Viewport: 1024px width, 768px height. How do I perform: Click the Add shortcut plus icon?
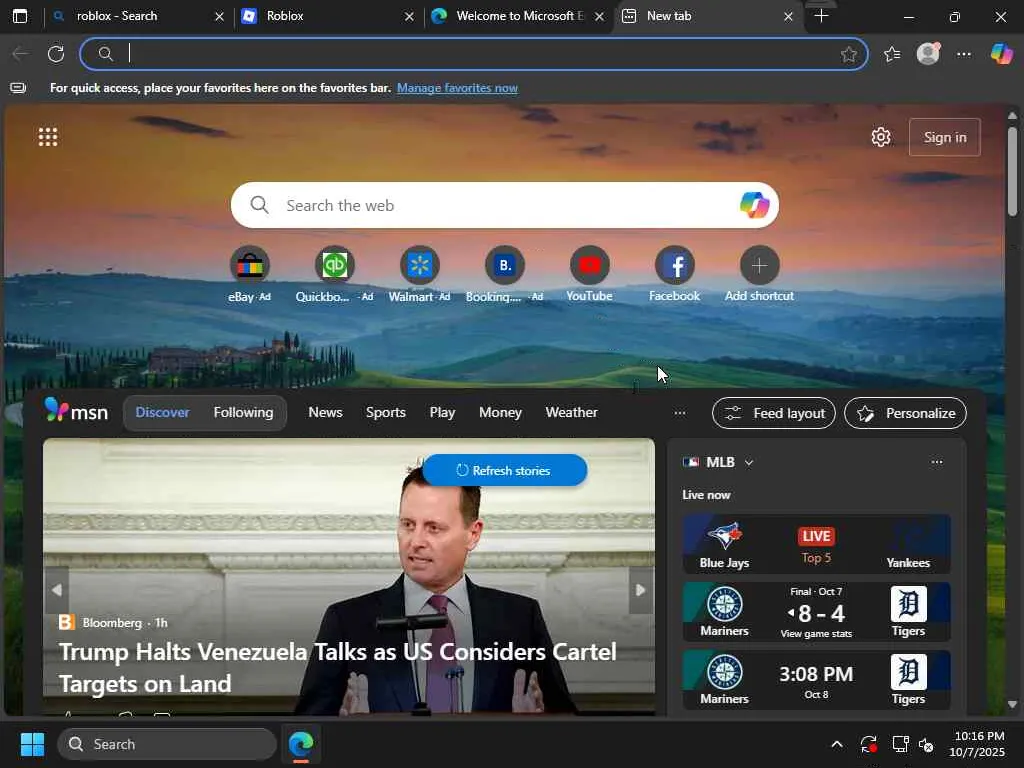(759, 265)
